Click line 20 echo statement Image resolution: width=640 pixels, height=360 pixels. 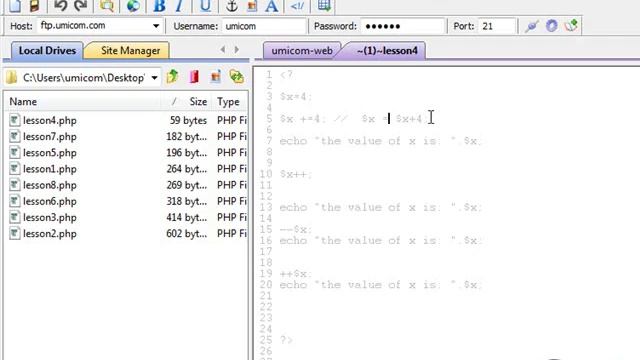click(x=380, y=284)
